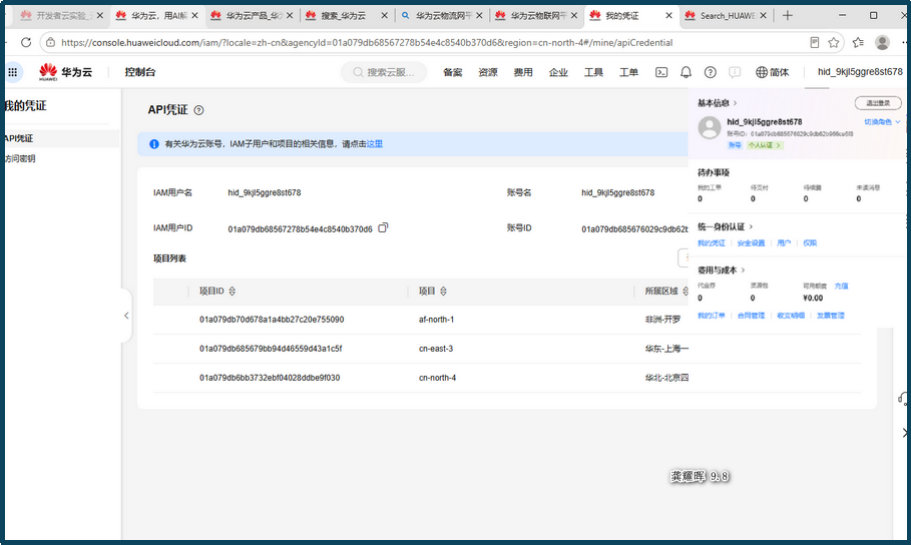The width and height of the screenshot is (911, 545).
Task: Close the Search_HUAWEI tab
Action: click(x=763, y=16)
